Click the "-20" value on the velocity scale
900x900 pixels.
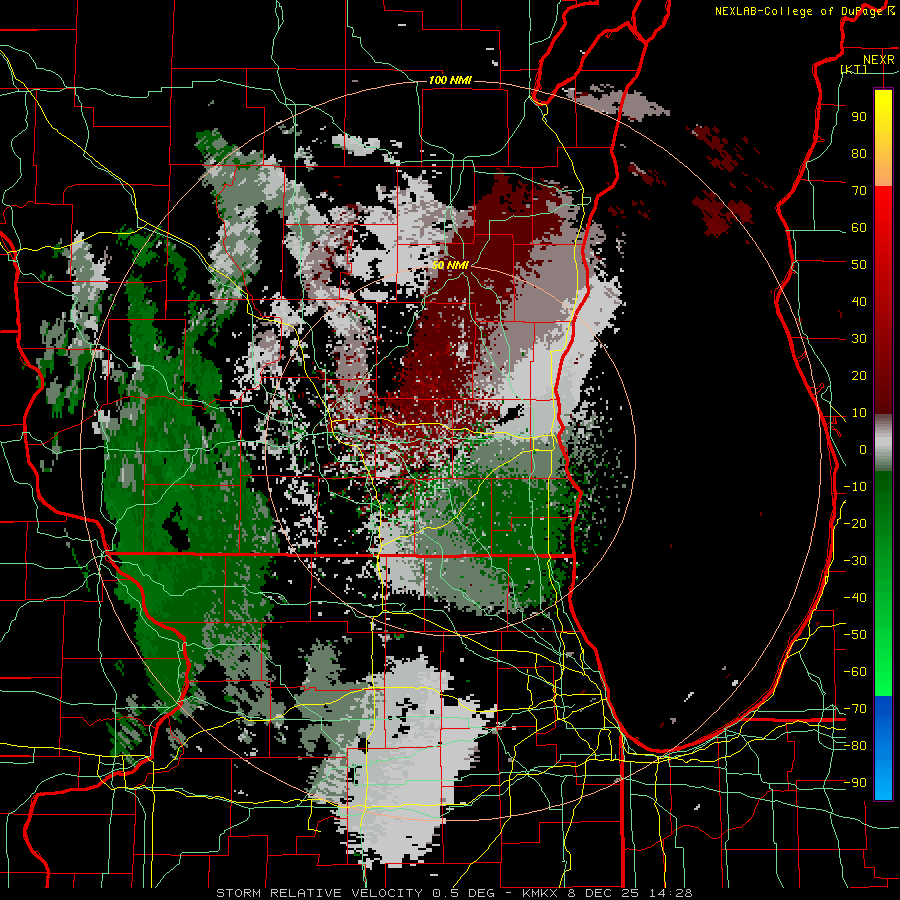point(855,523)
